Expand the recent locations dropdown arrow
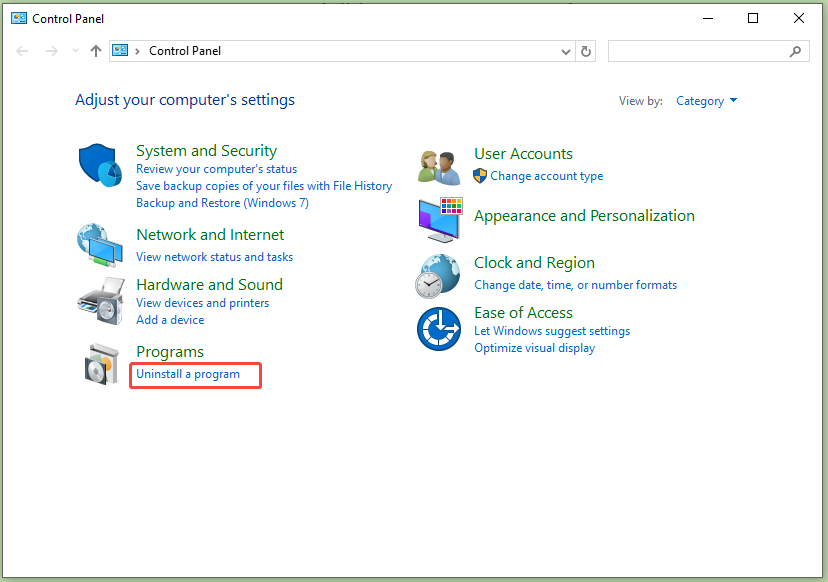This screenshot has height=582, width=828. pos(75,51)
